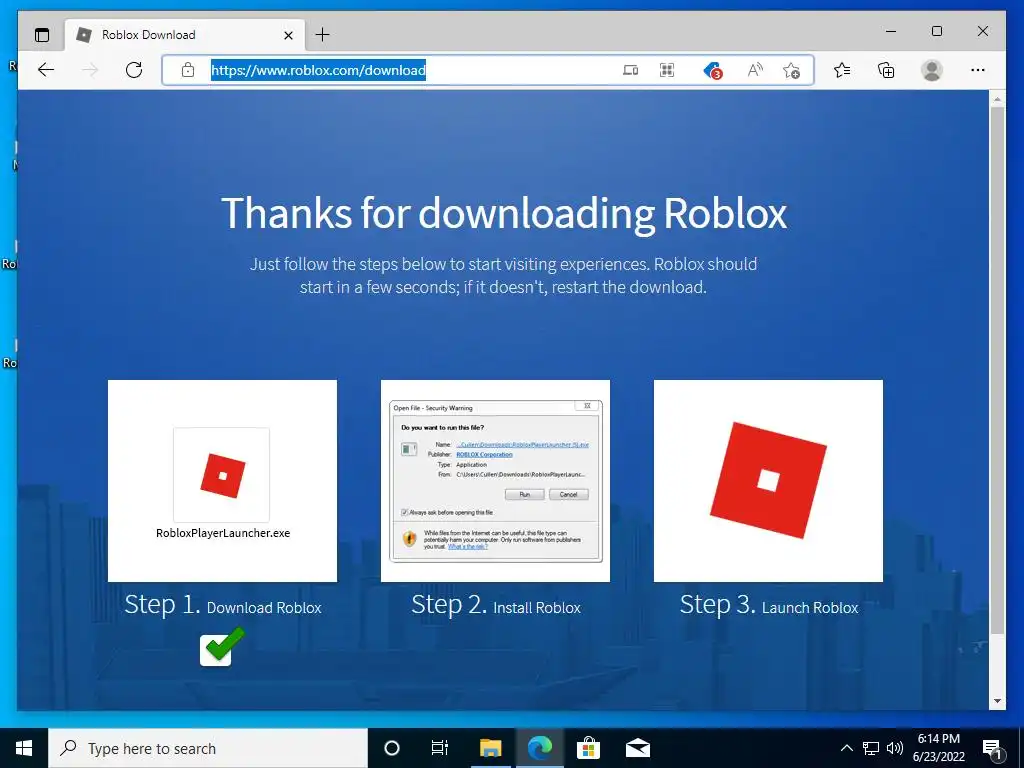Open Edge Settings and more menu
Screen dimensions: 1024x768
click(x=978, y=70)
